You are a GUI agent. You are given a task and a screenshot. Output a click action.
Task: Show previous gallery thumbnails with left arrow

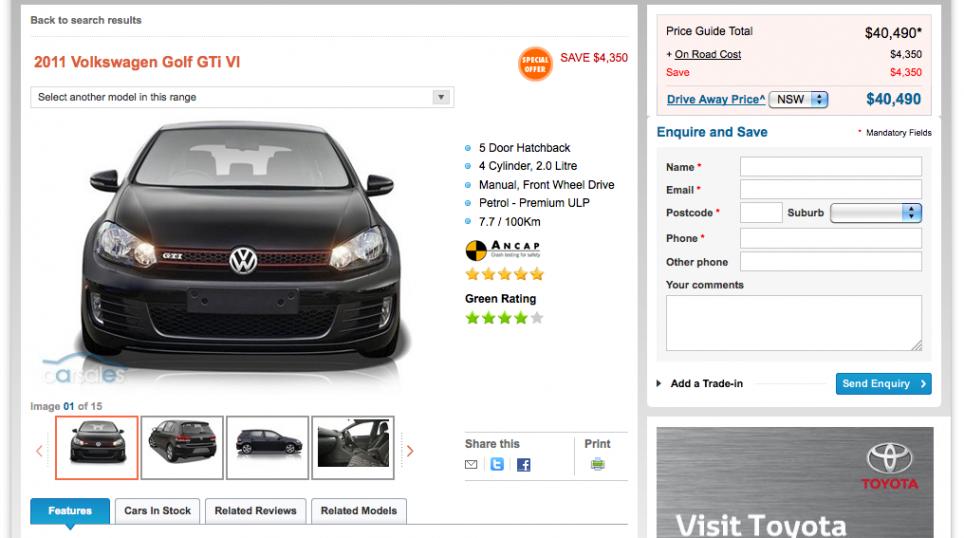39,451
